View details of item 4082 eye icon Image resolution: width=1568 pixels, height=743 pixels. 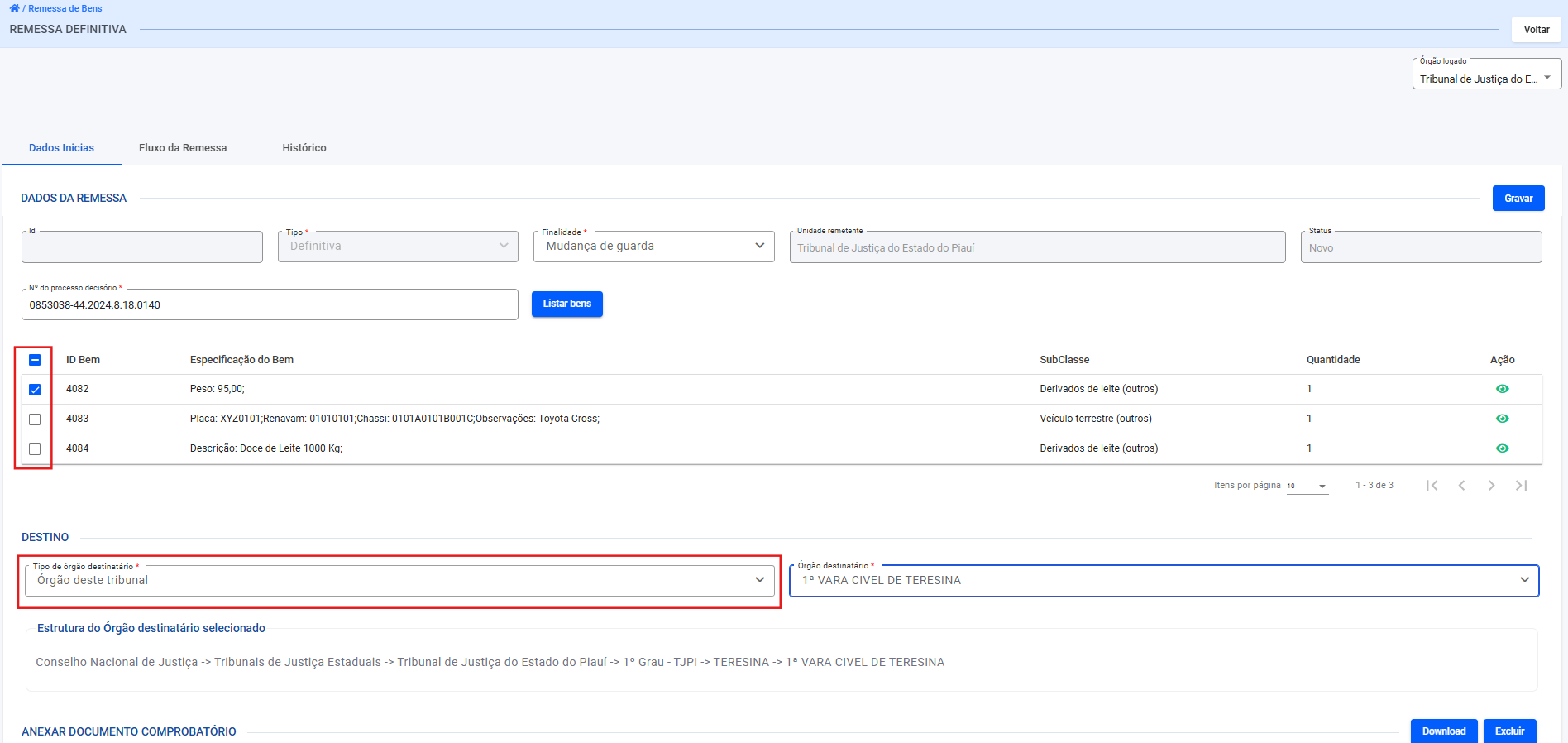[x=1502, y=389]
